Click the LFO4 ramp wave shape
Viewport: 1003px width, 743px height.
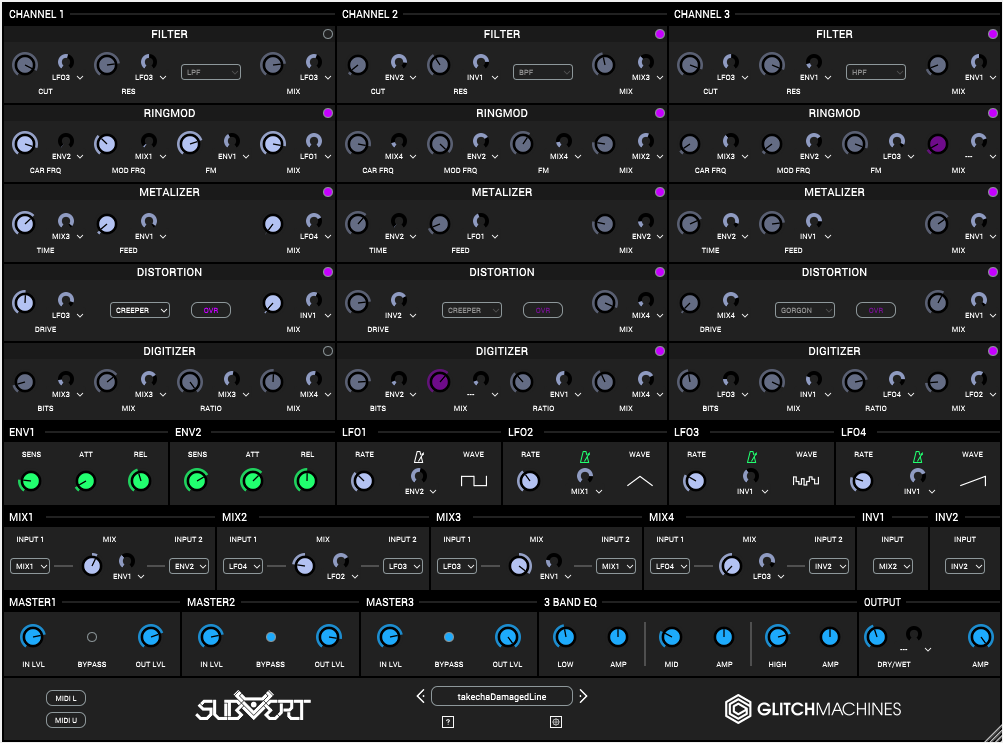coord(972,480)
